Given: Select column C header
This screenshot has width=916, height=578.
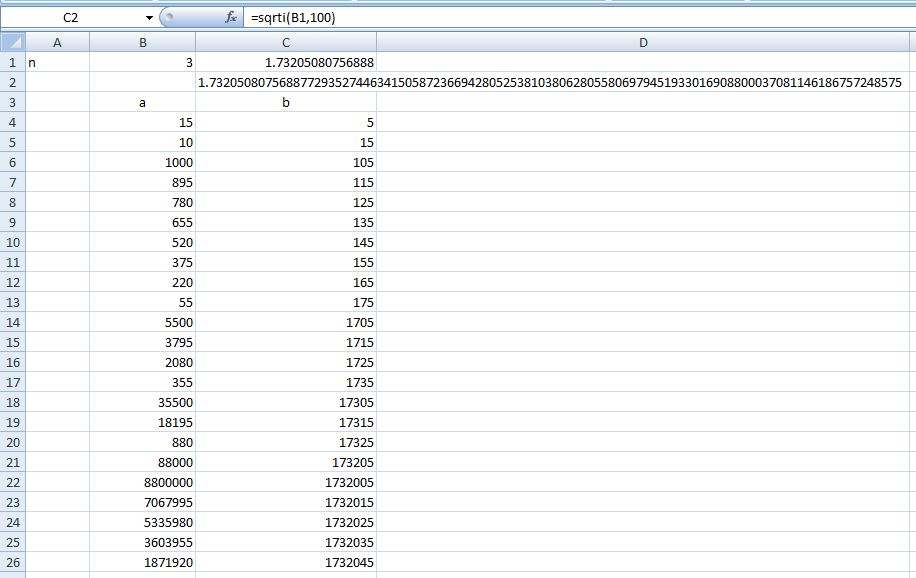Looking at the screenshot, I should tap(286, 42).
